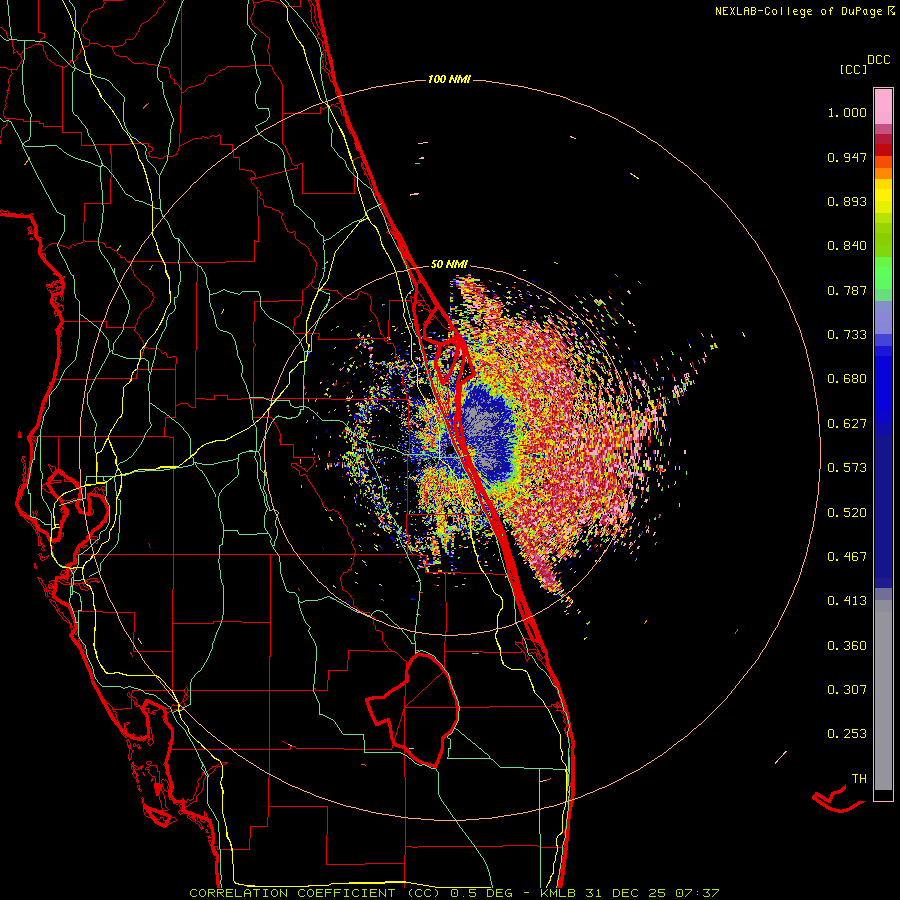Pick the orange segment of the color bar
The image size is (900, 900).
[x=883, y=173]
